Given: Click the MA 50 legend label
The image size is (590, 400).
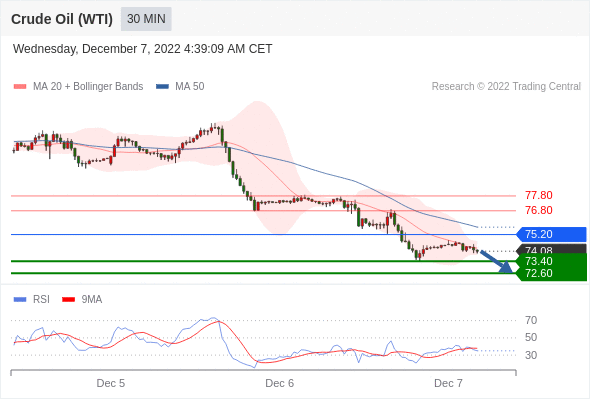Looking at the screenshot, I should click(190, 87).
